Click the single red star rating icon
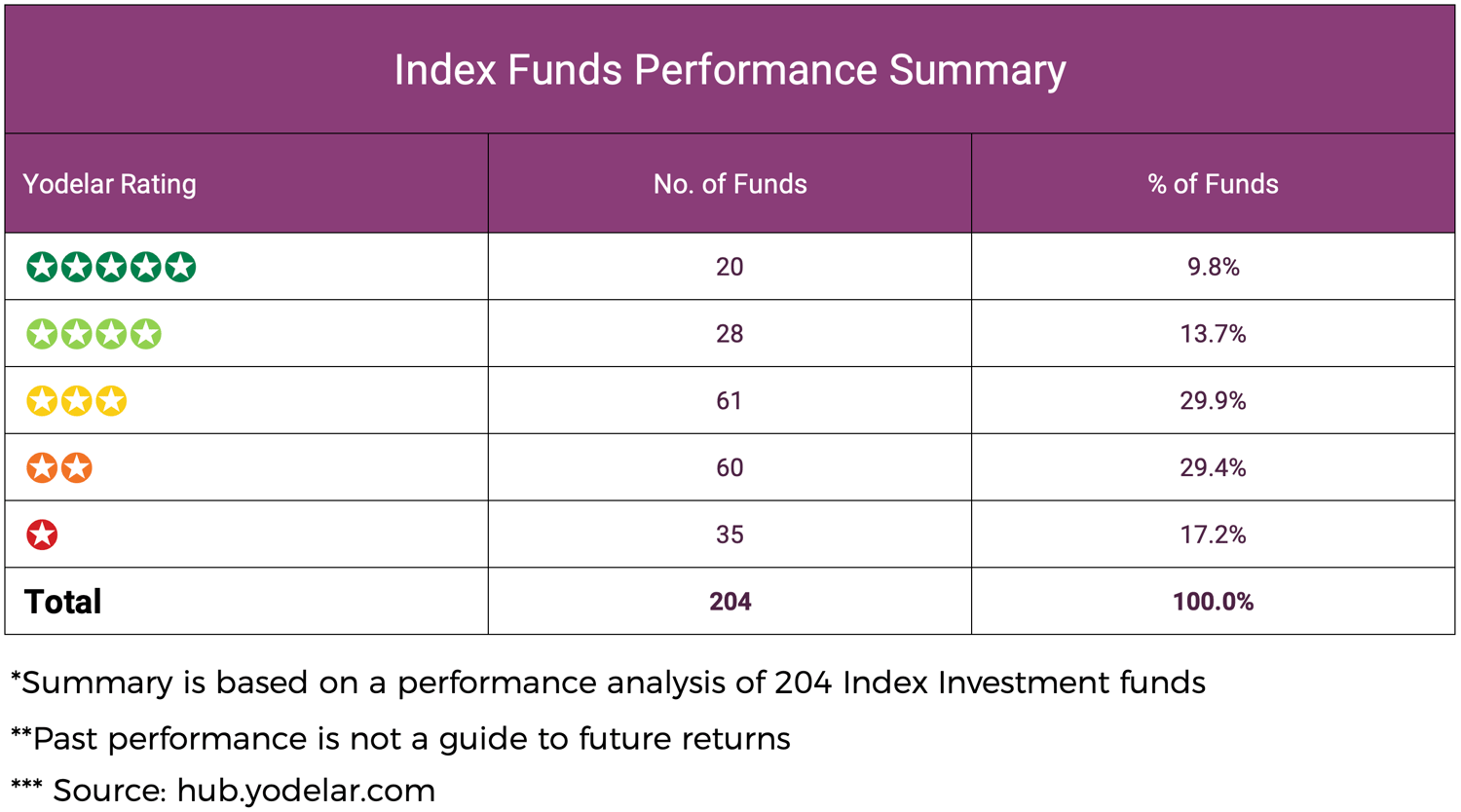The width and height of the screenshot is (1461, 812). (x=42, y=535)
